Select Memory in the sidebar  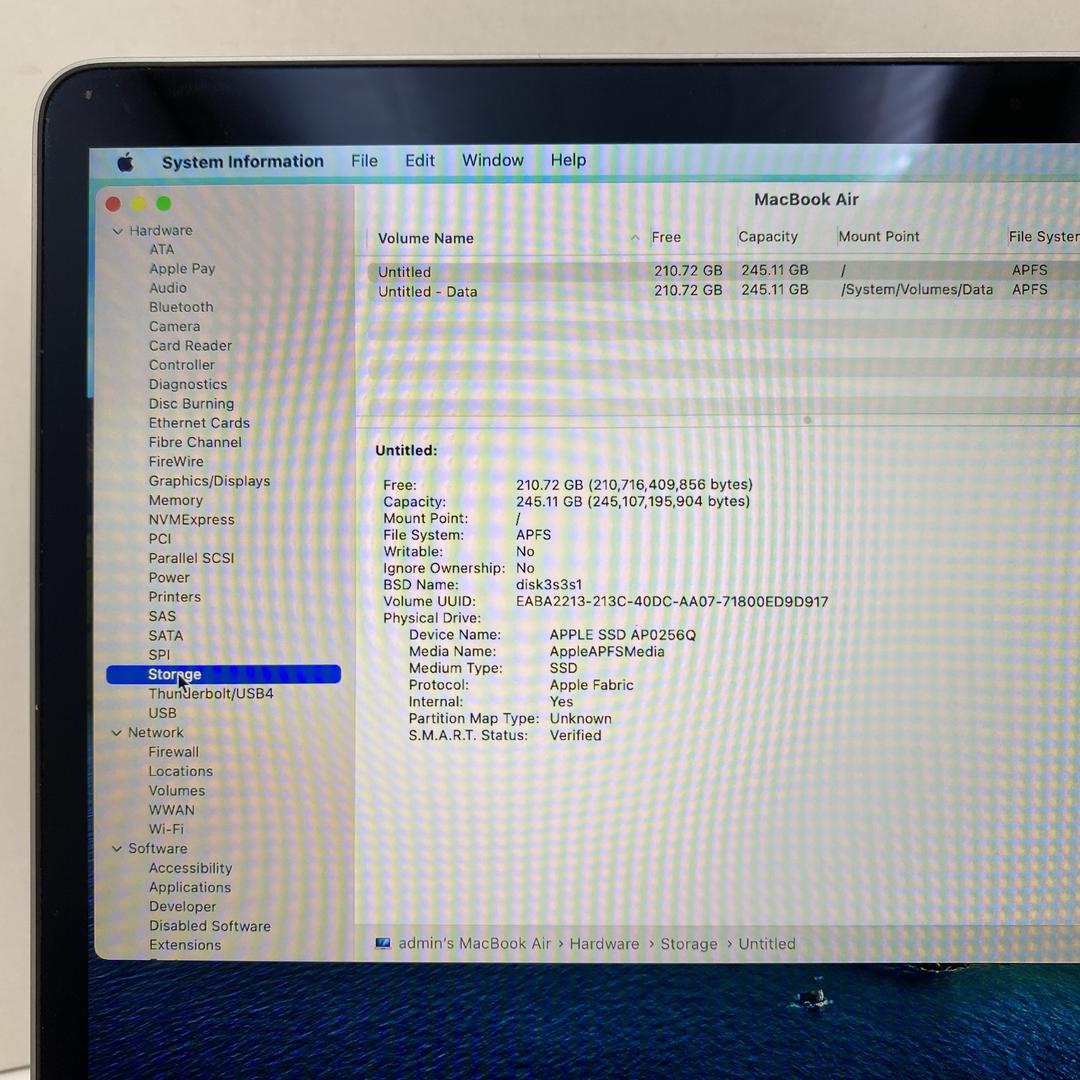(176, 500)
